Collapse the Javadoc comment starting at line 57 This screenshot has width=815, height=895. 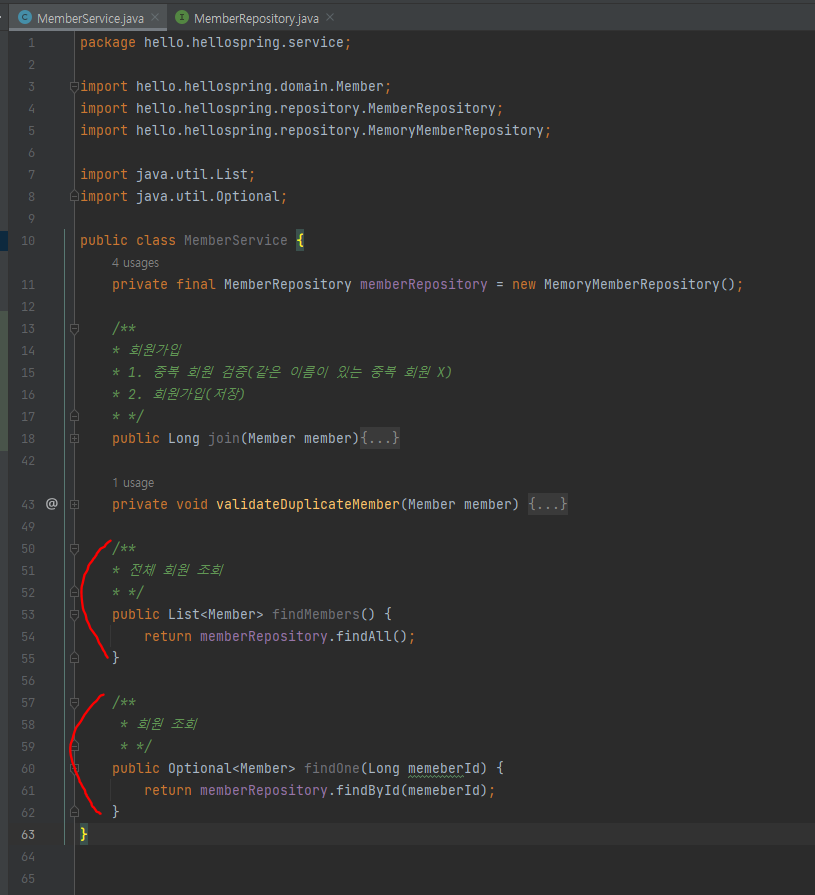point(74,703)
